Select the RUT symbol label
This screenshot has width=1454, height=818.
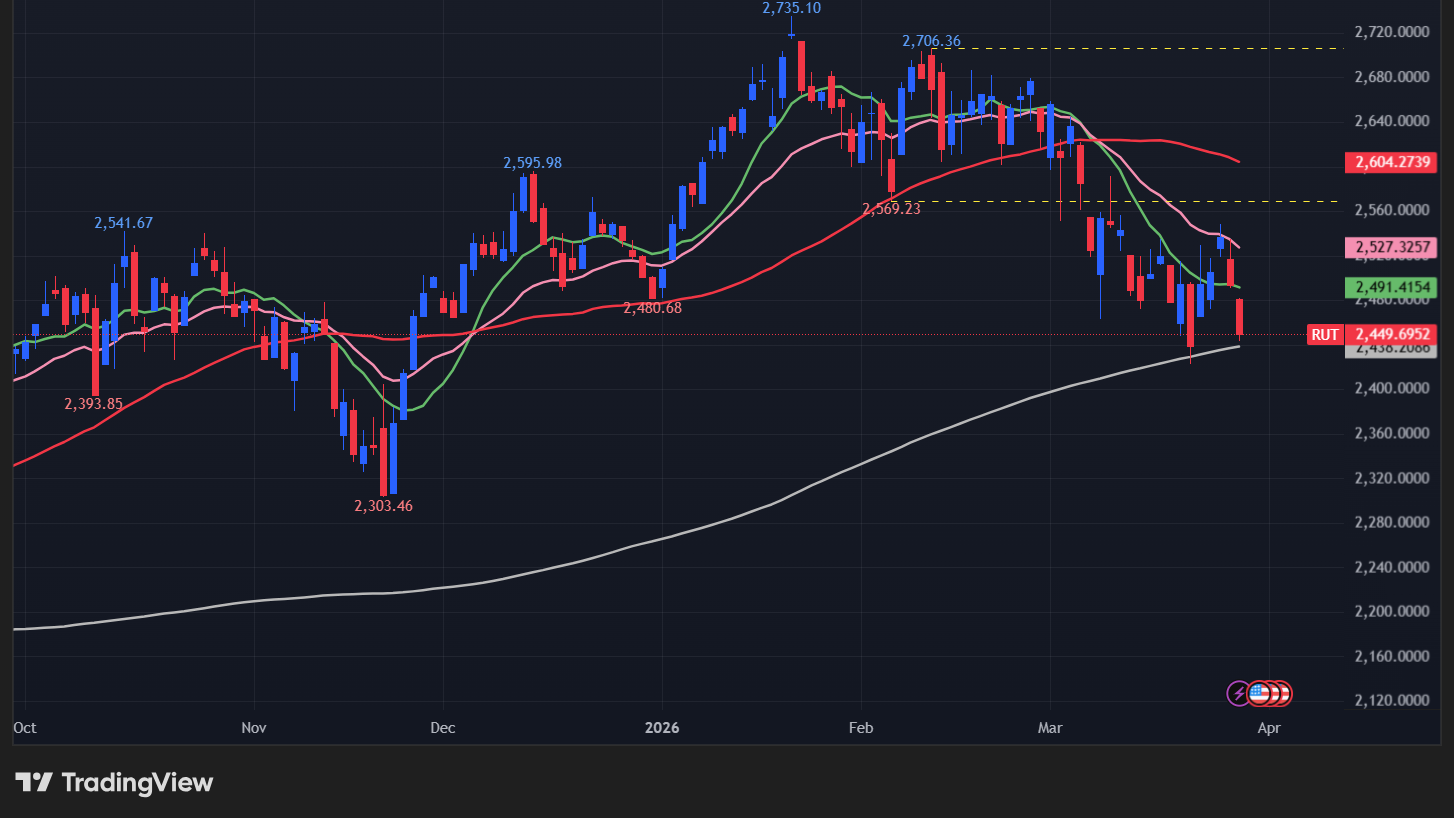[x=1324, y=335]
